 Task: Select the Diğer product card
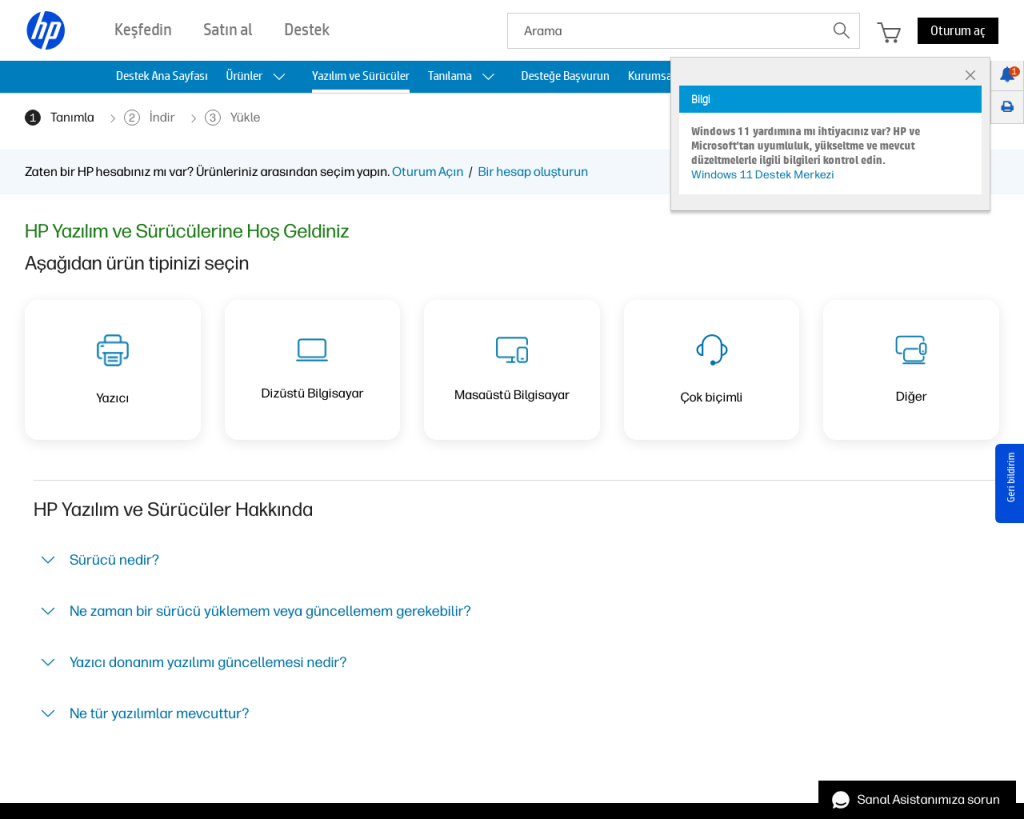tap(911, 370)
